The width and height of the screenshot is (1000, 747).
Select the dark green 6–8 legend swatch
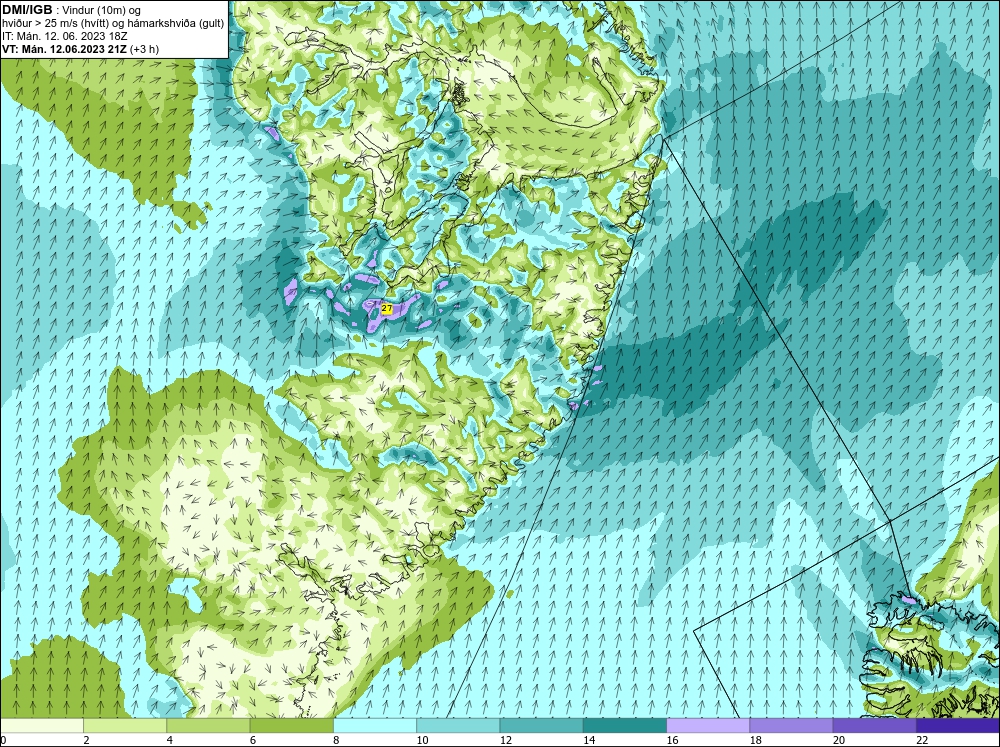pos(291,725)
